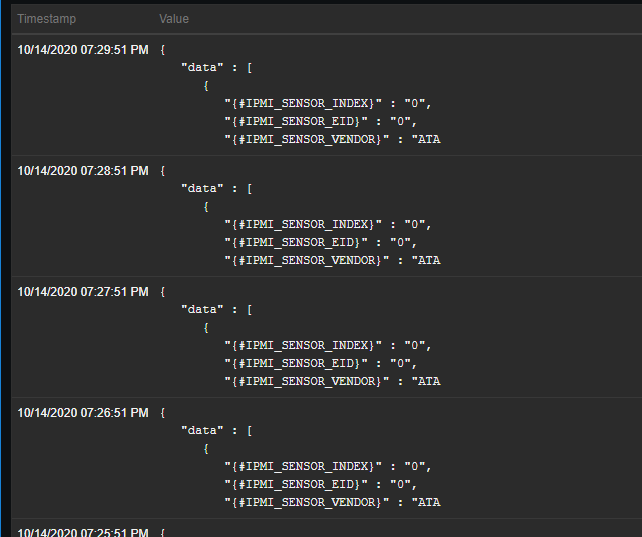The image size is (642, 537).
Task: Click IPMI_SENSOR_EID line in 07:27:51 PM entry
Action: [321, 363]
